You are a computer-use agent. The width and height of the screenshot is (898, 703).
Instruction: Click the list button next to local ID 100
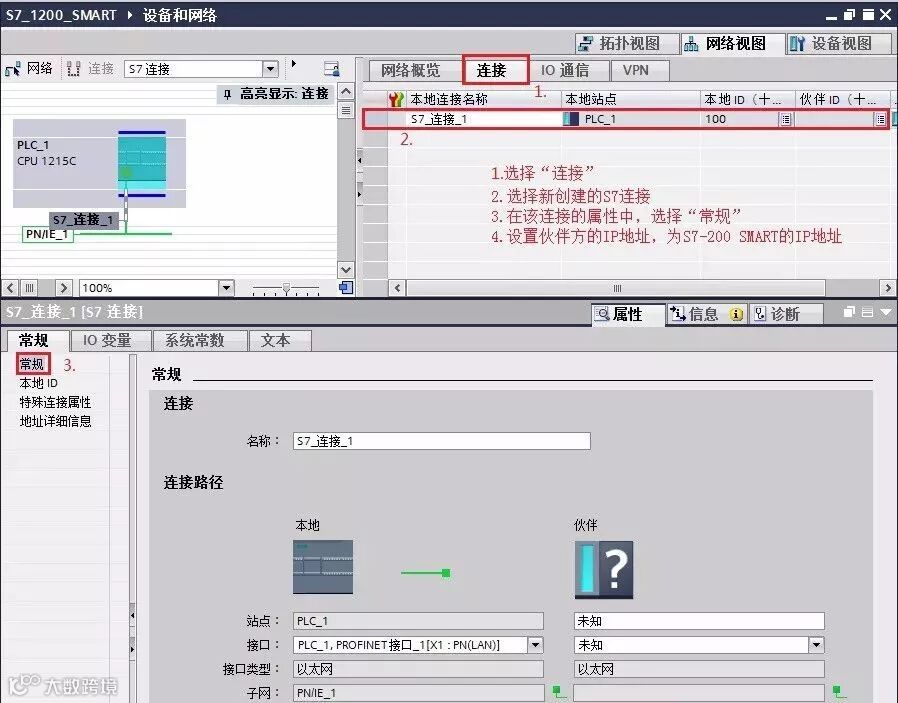pos(786,119)
